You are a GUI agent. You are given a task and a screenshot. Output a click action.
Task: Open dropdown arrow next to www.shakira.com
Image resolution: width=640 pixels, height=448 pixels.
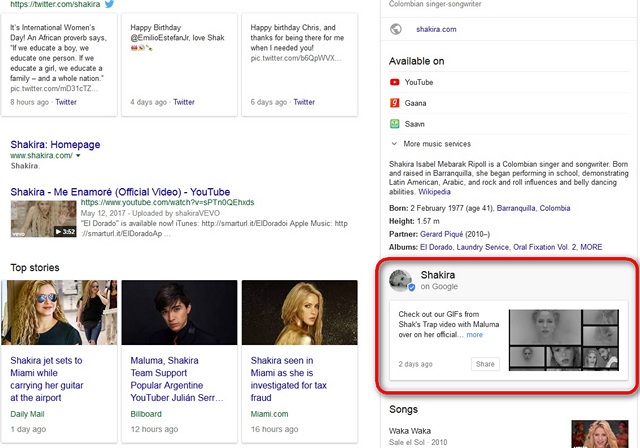click(78, 155)
